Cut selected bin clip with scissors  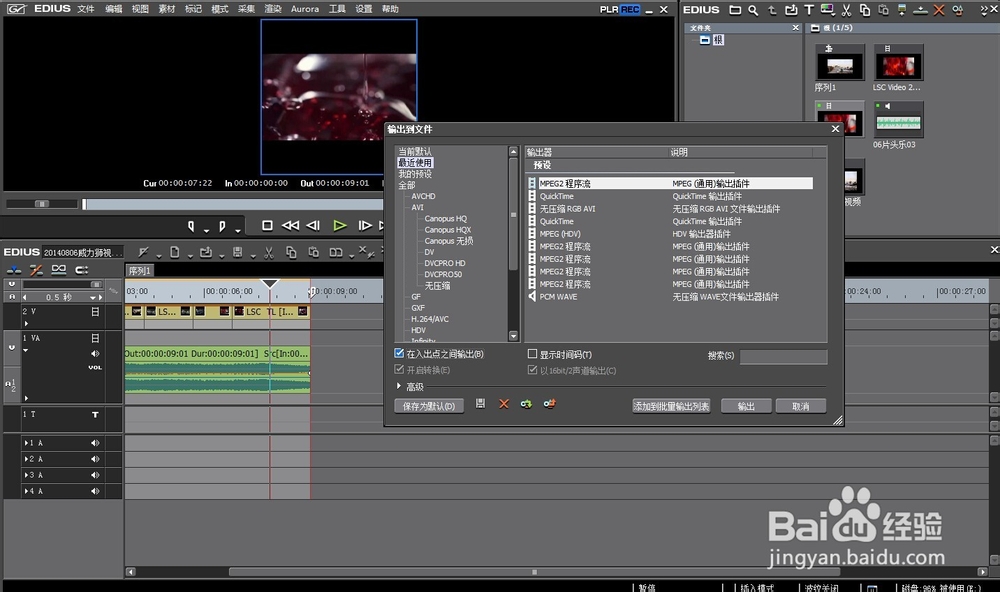point(846,10)
